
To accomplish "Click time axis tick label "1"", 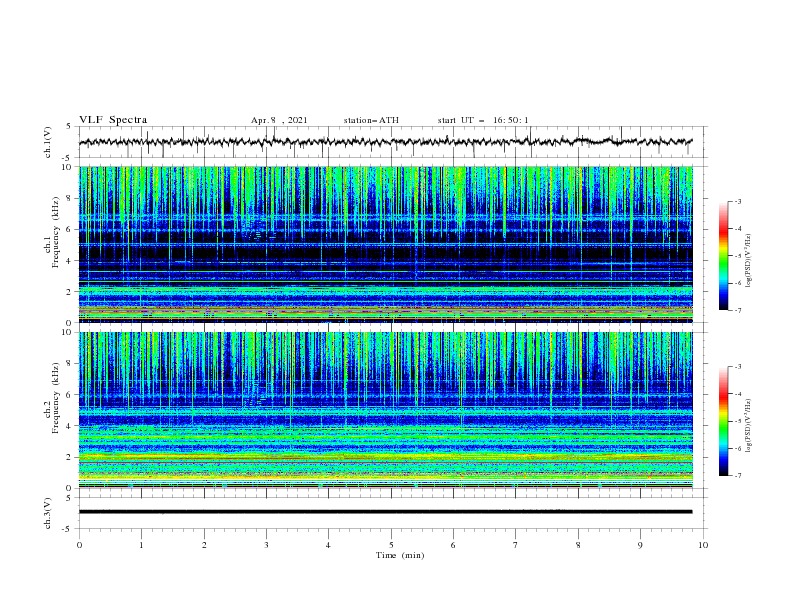I will click(x=141, y=545).
